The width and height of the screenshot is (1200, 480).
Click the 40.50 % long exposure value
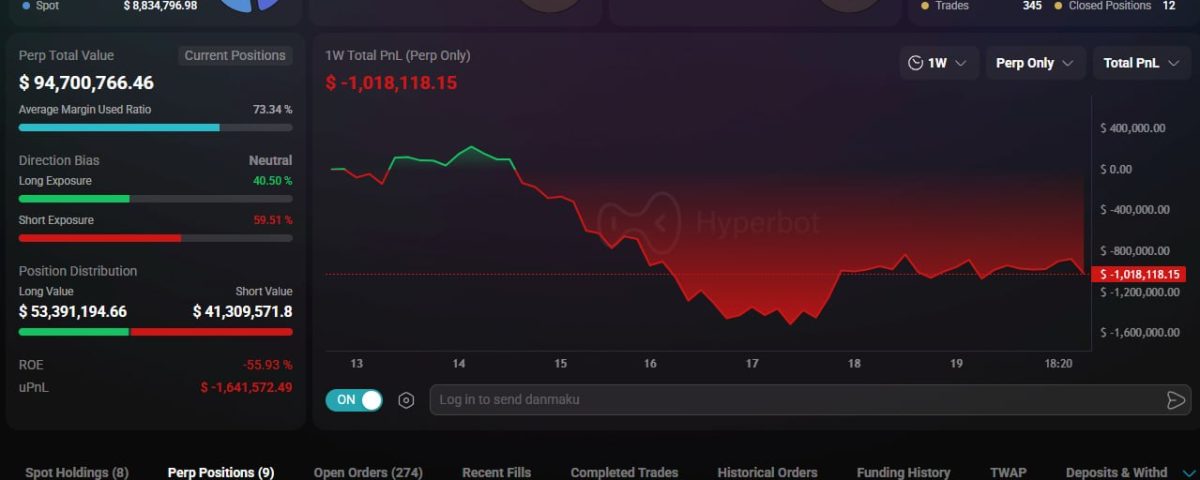click(272, 181)
